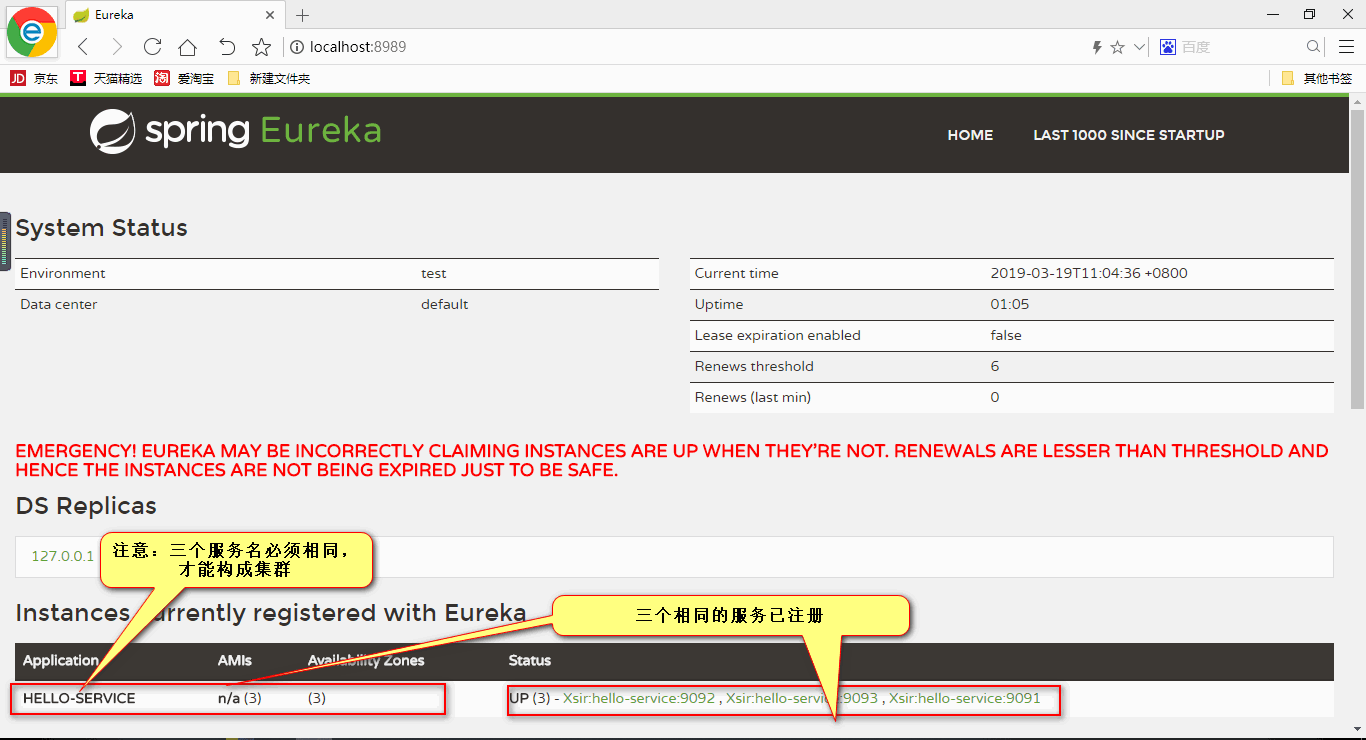Open instance link Xsir:hello-service:9091
Image resolution: width=1366 pixels, height=740 pixels.
(965, 698)
